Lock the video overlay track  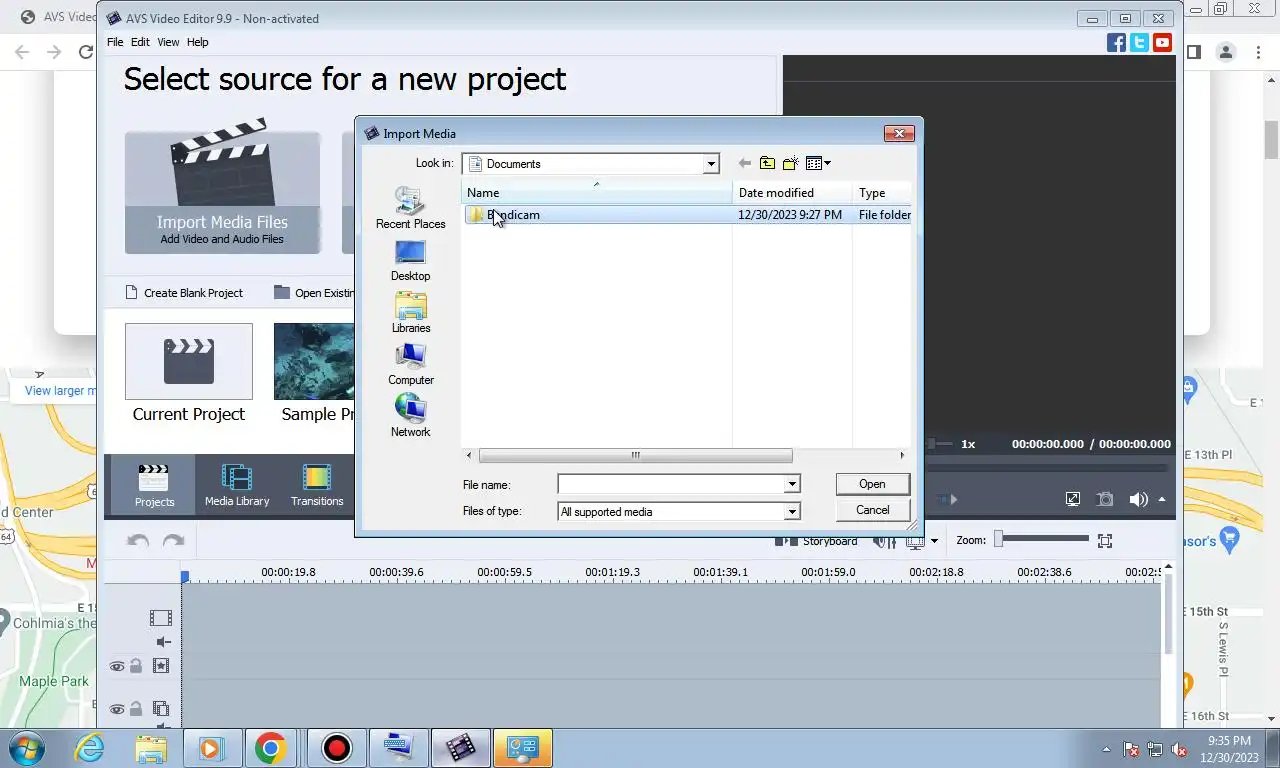pyautogui.click(x=136, y=709)
